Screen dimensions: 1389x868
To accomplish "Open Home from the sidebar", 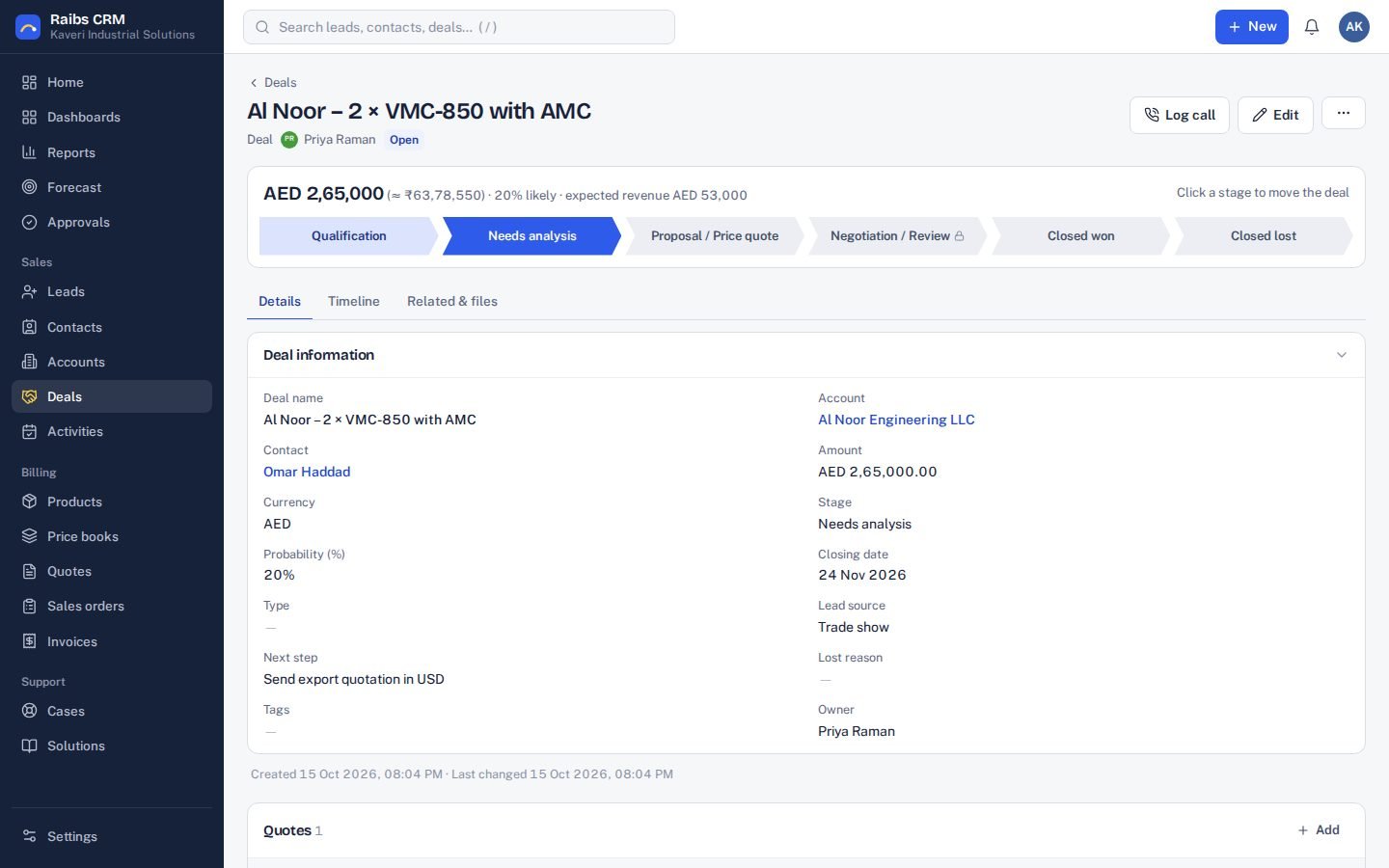I will coord(112,82).
